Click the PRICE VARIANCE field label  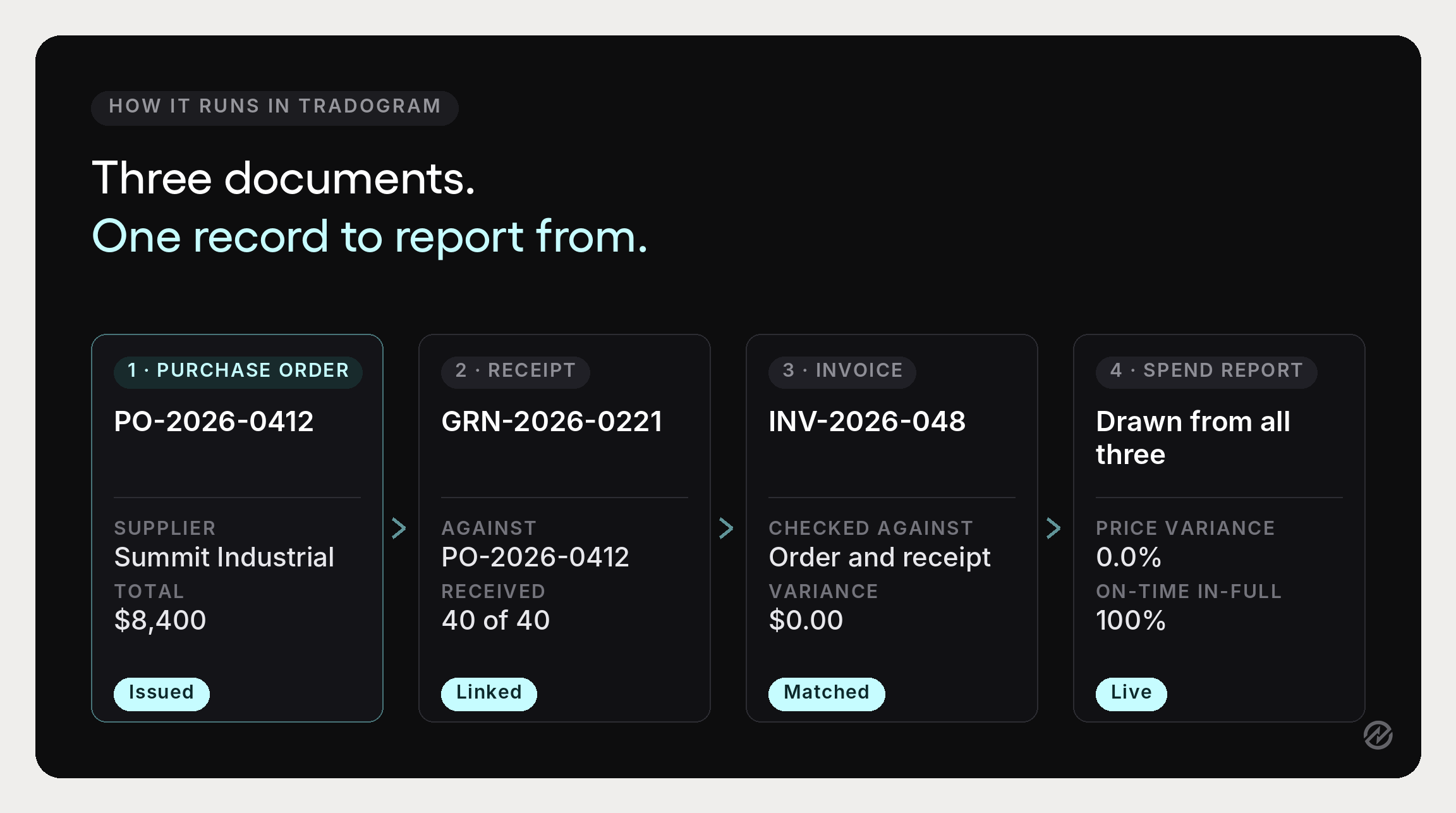[x=1186, y=529]
